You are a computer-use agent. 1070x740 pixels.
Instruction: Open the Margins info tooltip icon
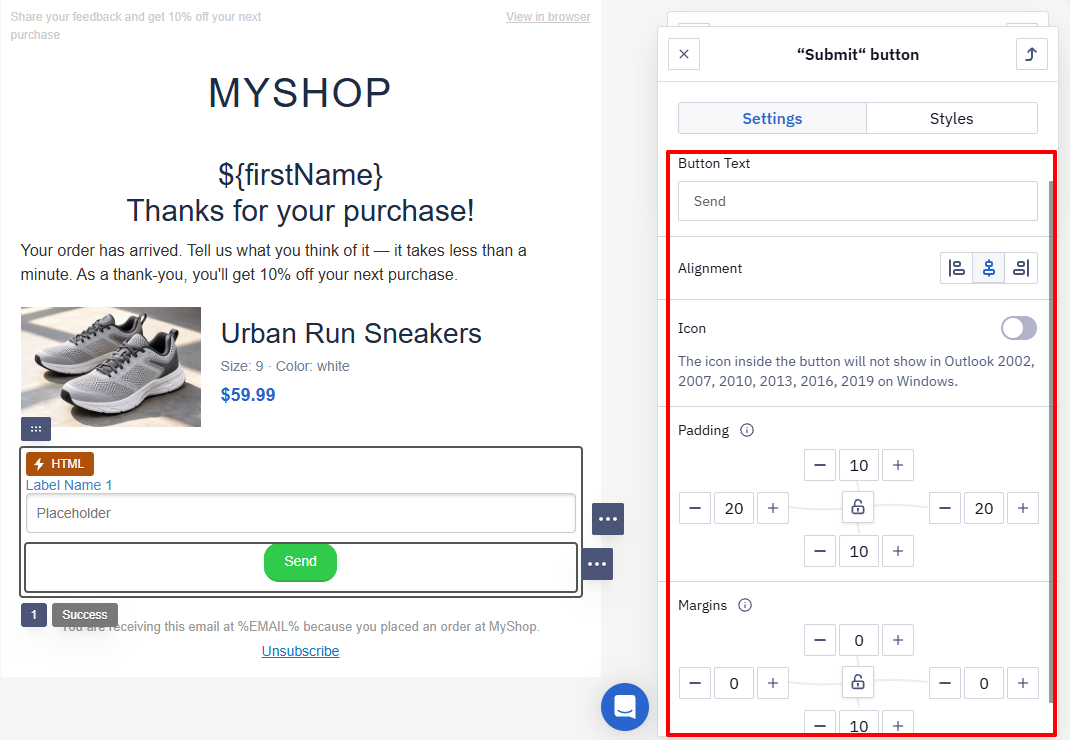point(745,605)
